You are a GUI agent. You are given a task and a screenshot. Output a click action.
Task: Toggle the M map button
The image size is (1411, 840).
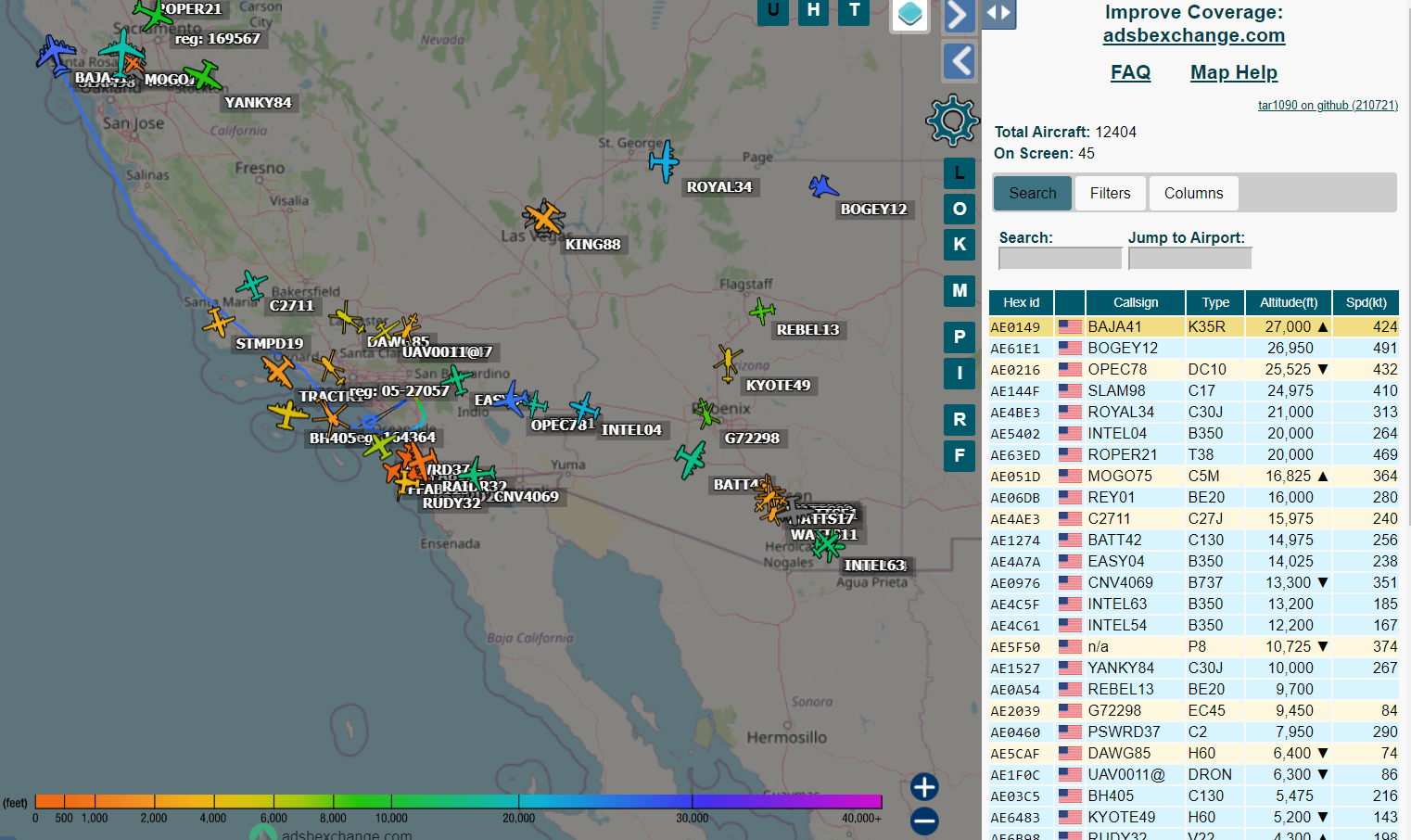coord(960,290)
